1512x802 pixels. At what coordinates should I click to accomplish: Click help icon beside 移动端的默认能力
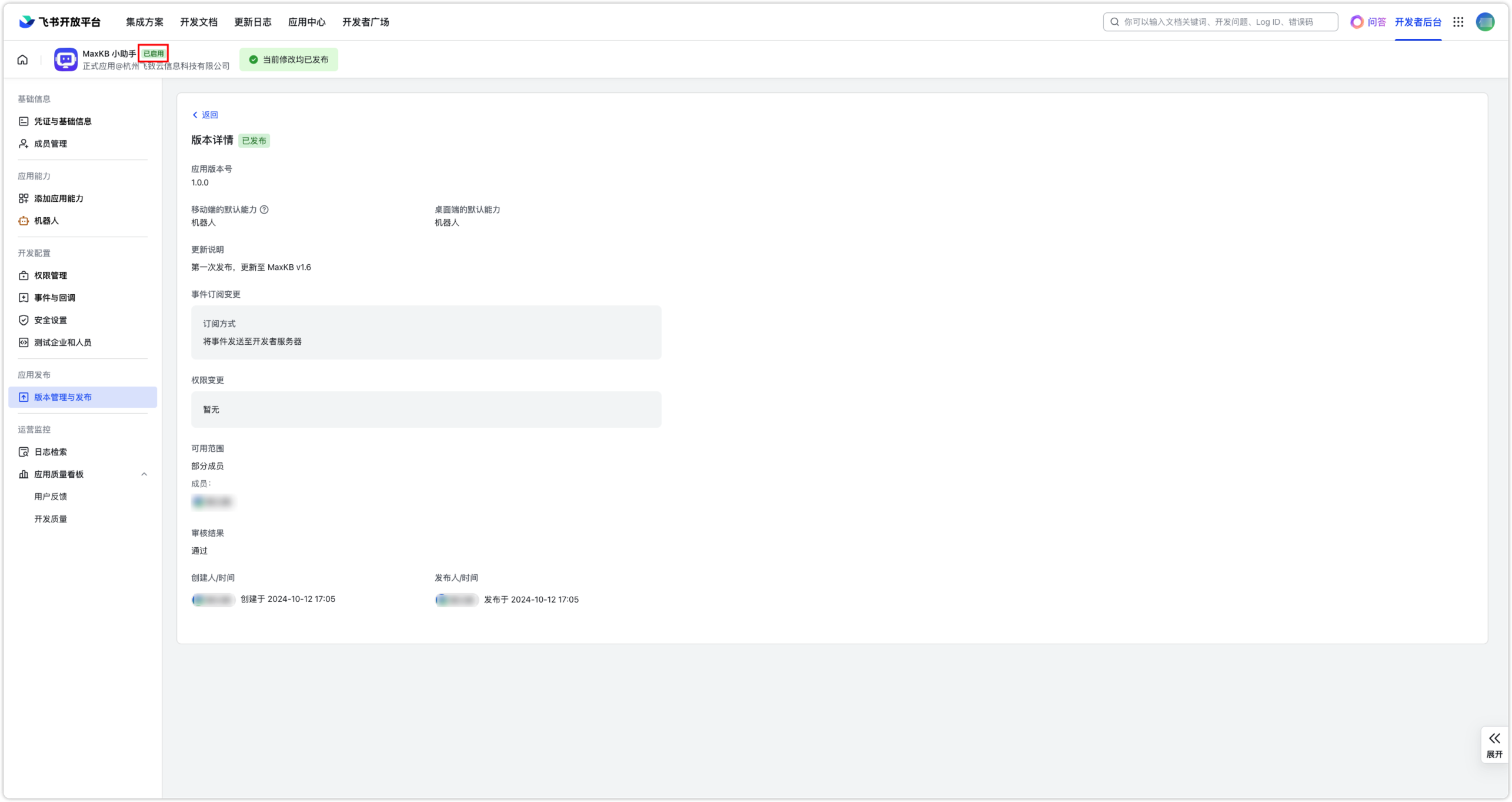[x=264, y=209]
